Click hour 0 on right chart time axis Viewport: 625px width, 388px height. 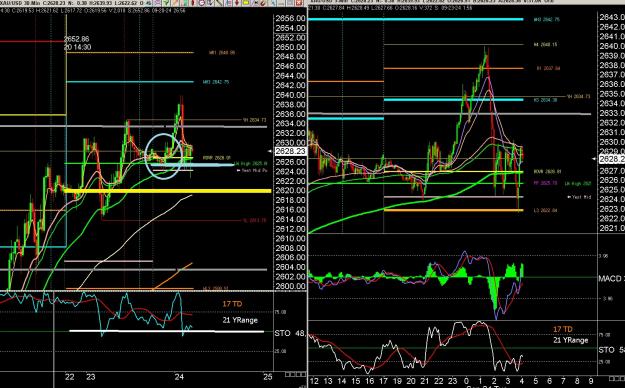click(466, 381)
